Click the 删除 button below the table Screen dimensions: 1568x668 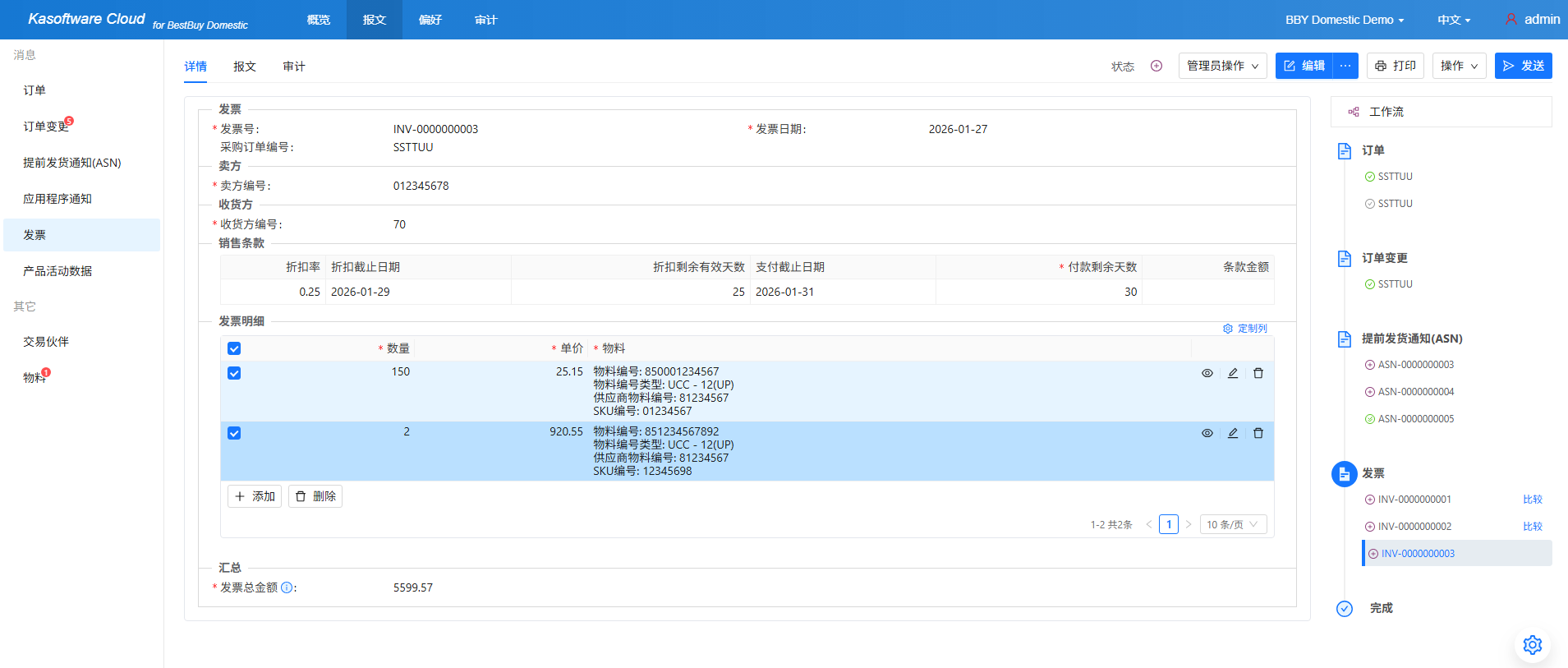pos(315,496)
